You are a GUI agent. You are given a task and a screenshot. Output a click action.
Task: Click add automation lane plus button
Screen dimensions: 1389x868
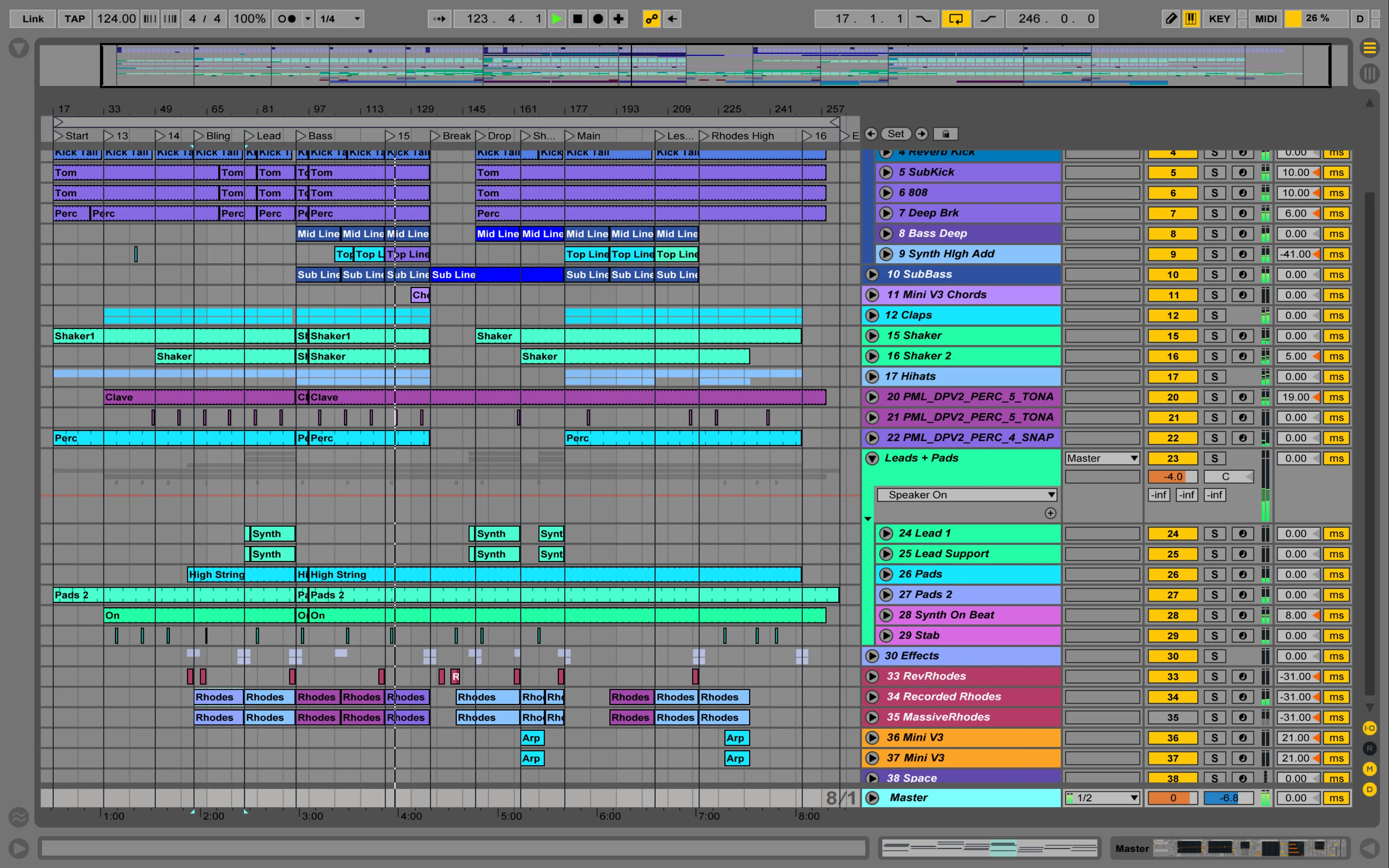pos(1050,513)
